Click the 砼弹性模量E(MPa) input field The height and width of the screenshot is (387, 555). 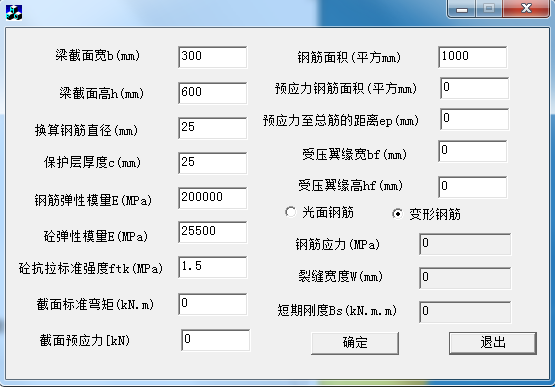(213, 232)
